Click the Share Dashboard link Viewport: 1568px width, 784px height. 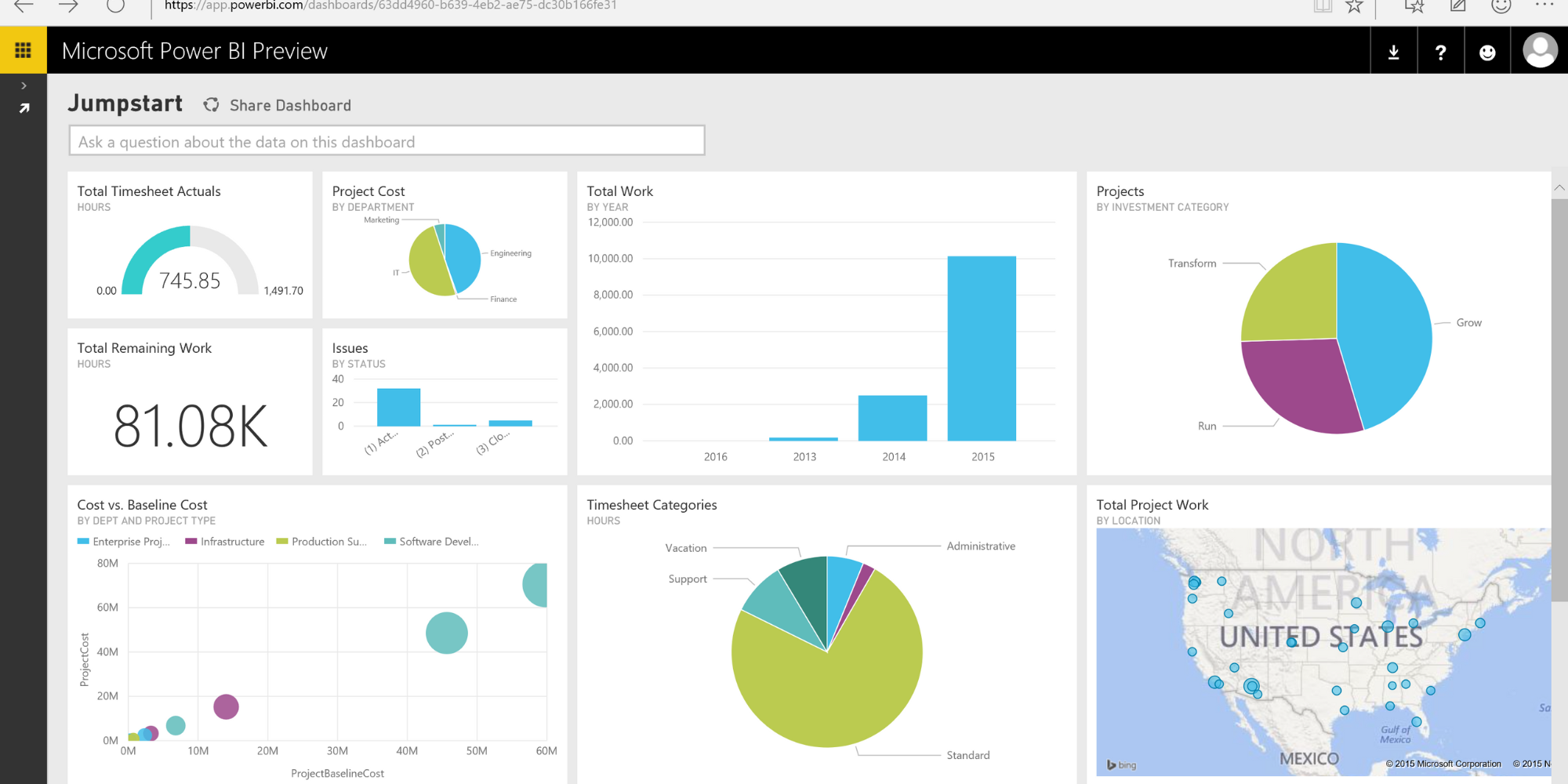289,104
